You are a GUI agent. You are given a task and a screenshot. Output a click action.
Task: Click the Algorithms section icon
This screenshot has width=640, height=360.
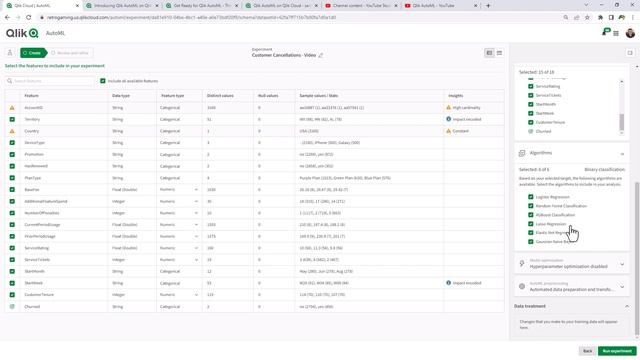click(522, 153)
